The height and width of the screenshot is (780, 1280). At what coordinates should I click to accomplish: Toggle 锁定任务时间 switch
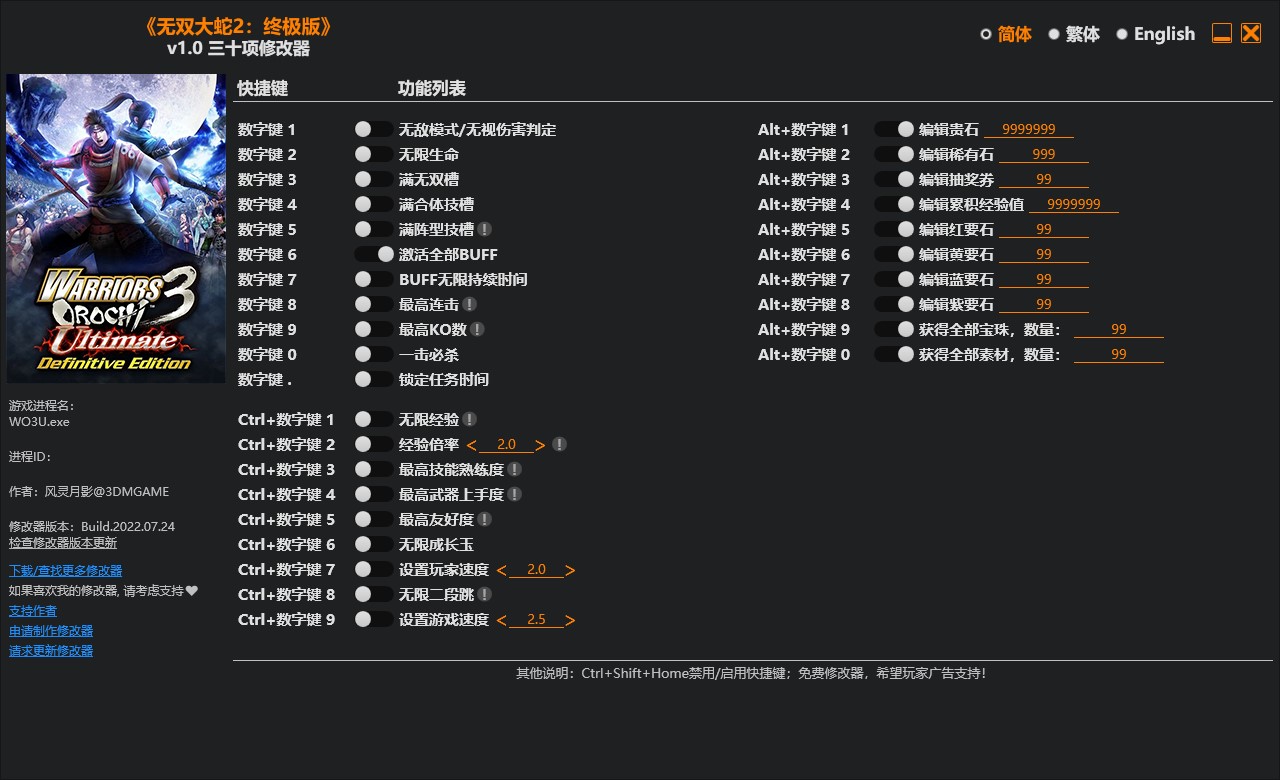(374, 379)
